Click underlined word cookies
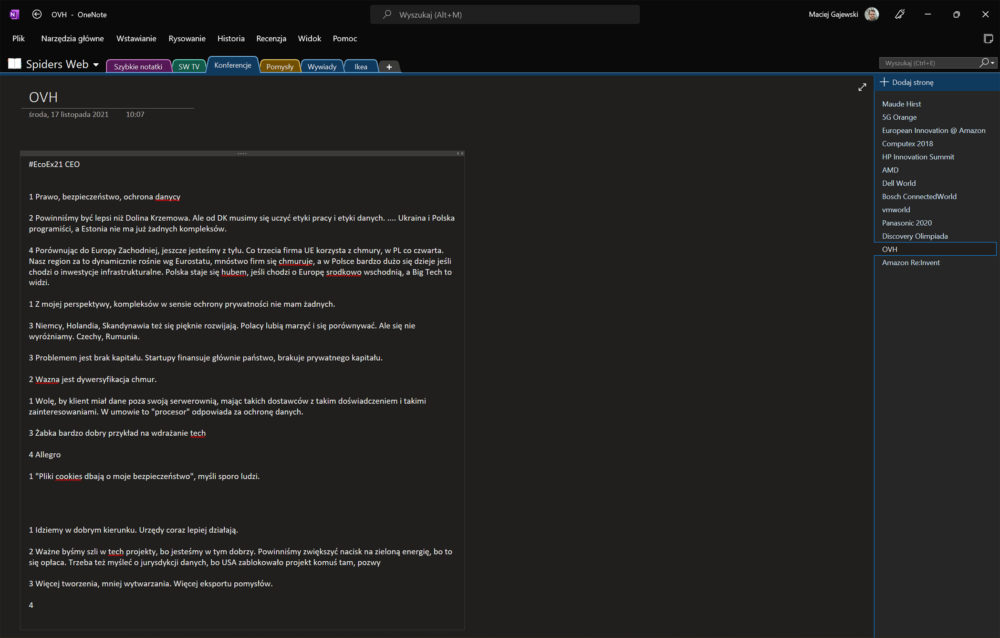 coord(68,476)
